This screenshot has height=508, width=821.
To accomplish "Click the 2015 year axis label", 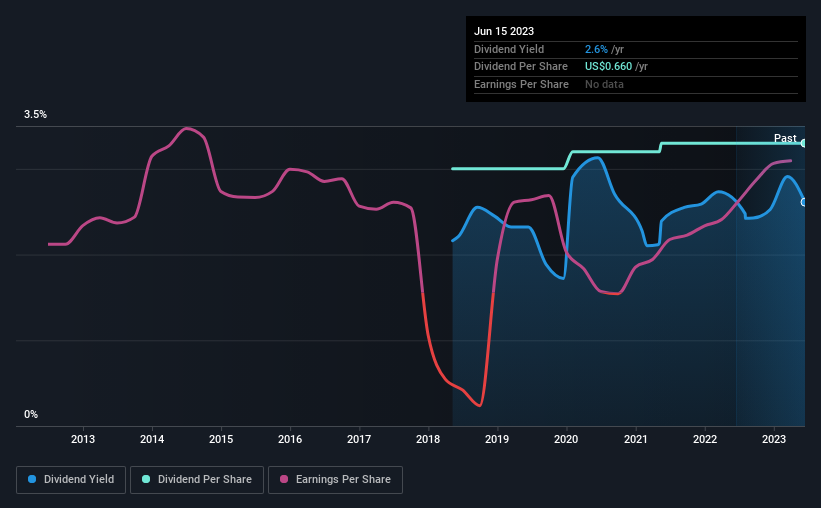I will pyautogui.click(x=221, y=439).
